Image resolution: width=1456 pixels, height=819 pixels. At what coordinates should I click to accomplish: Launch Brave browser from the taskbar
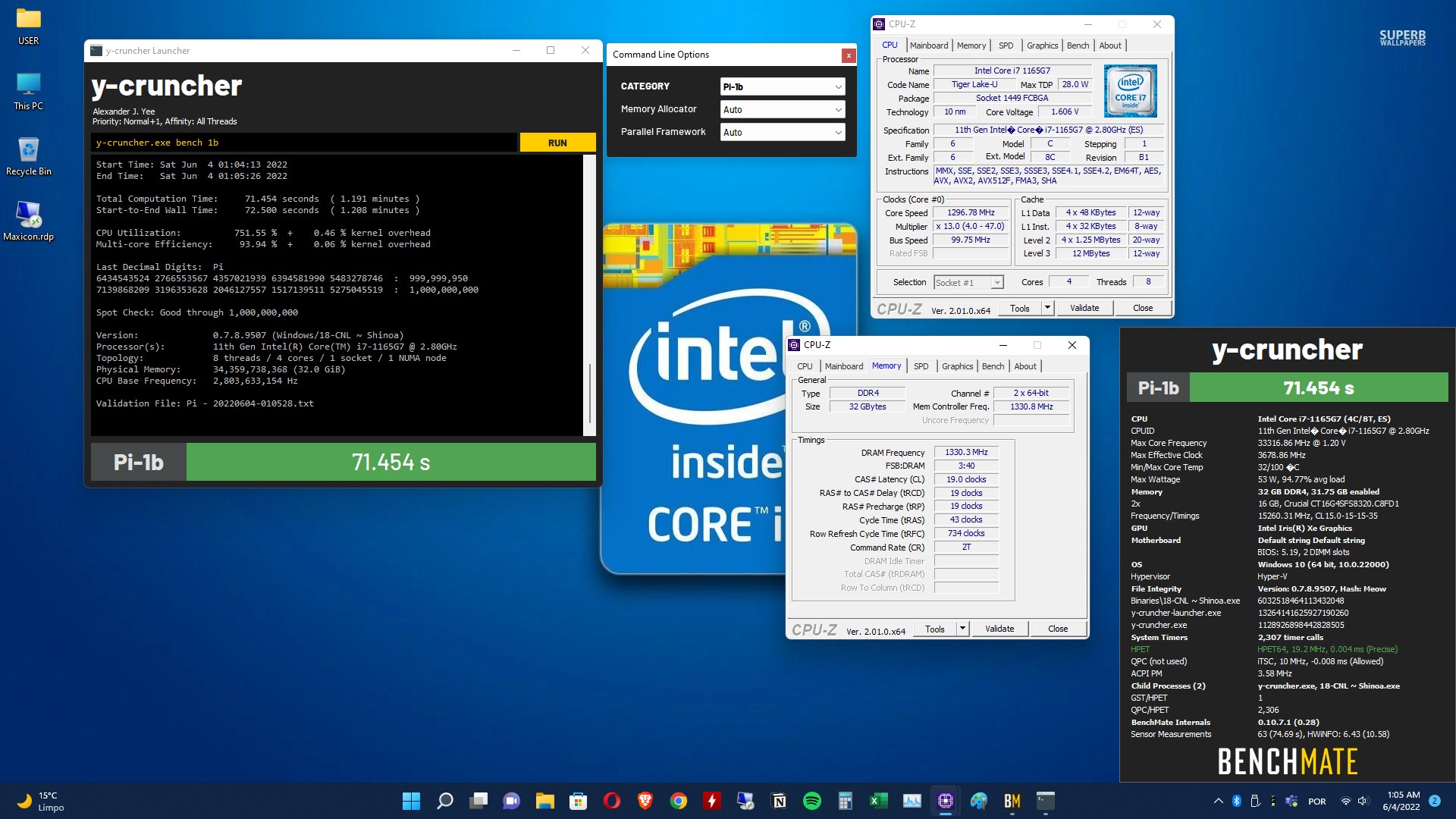click(x=645, y=801)
